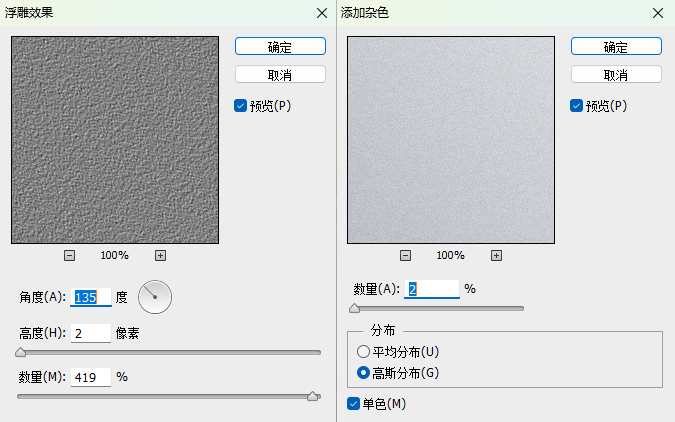Click the 分布 group label

(383, 330)
